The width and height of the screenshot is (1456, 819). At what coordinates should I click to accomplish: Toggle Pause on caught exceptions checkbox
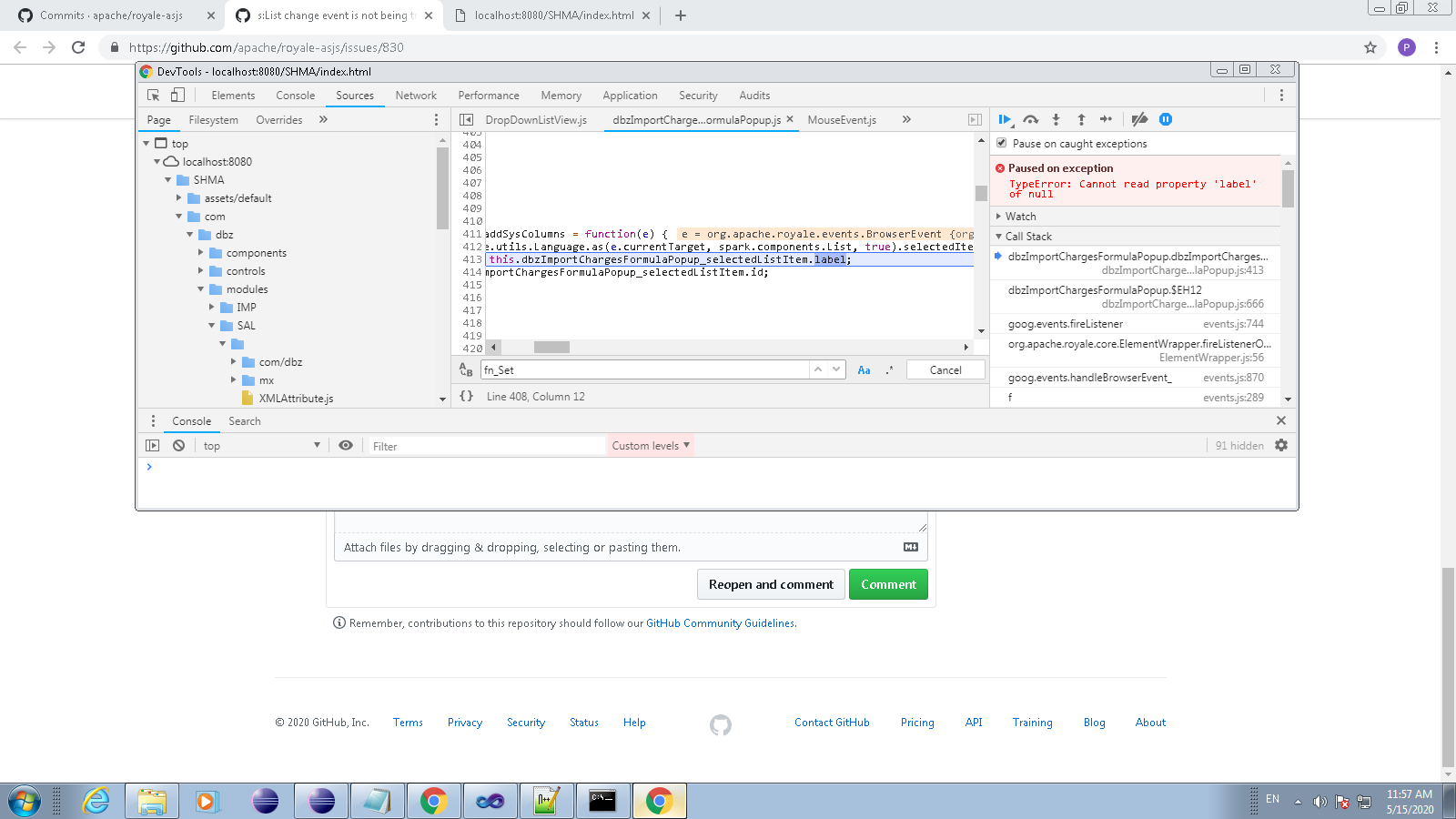coord(1001,143)
